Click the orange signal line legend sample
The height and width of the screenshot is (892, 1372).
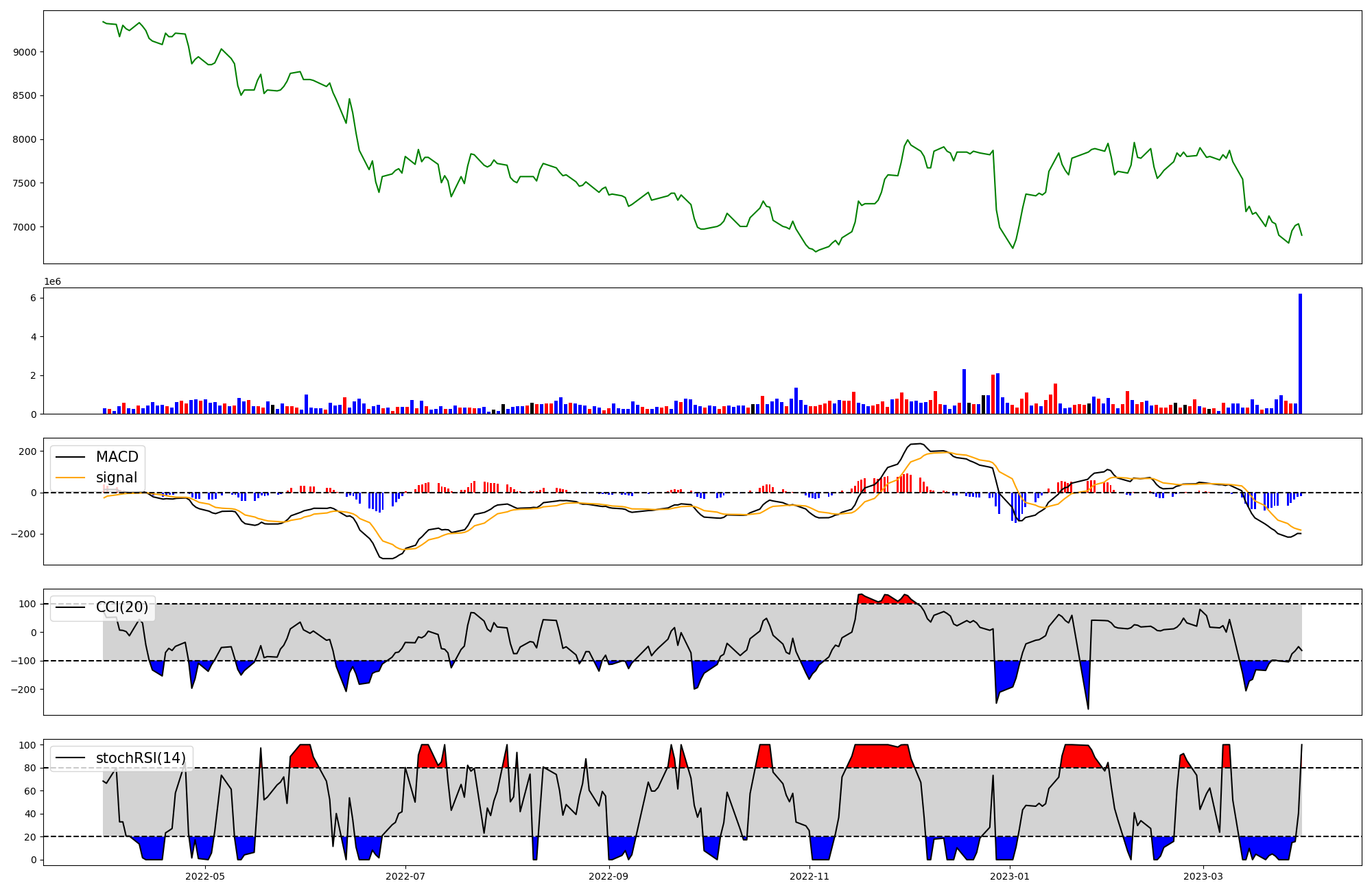click(x=70, y=478)
